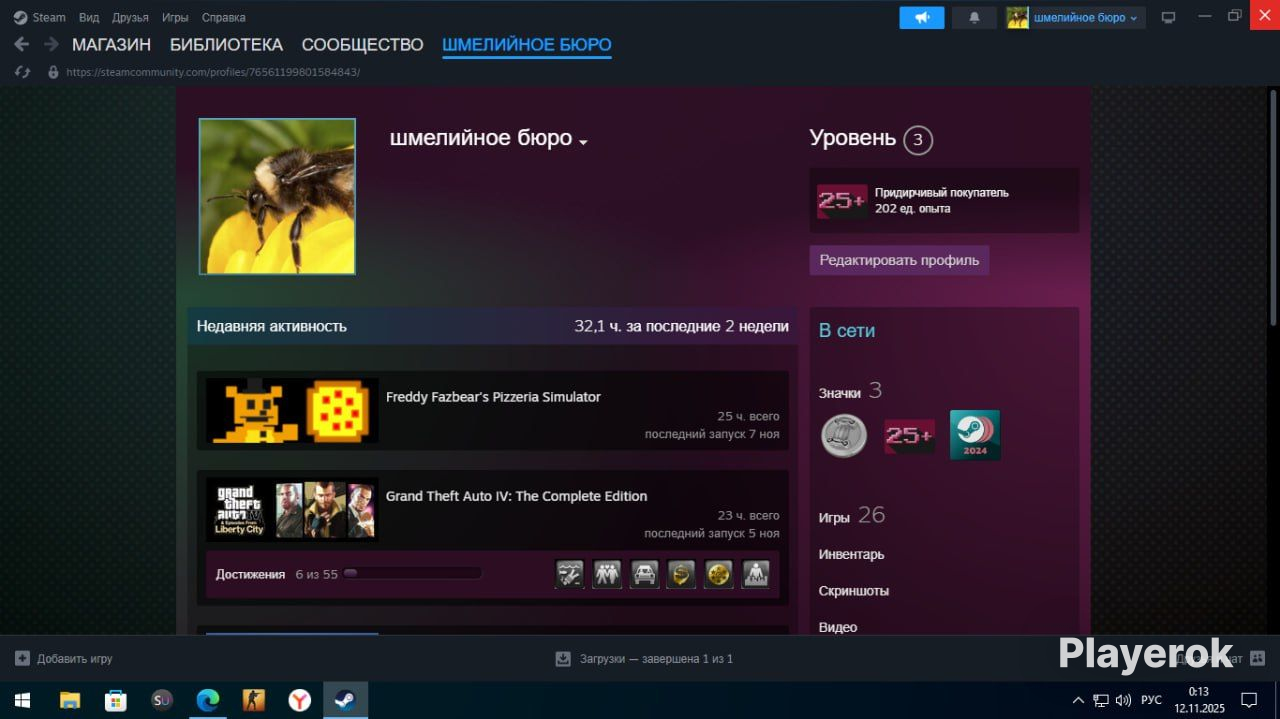Click the first GTA IV achievement icon
The height and width of the screenshot is (719, 1280).
[569, 574]
